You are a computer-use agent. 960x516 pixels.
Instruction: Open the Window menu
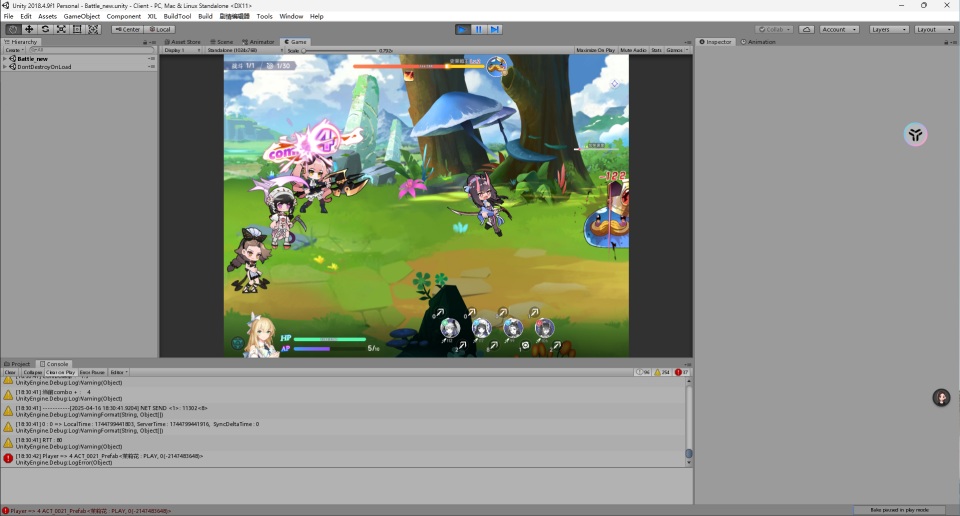click(x=291, y=17)
